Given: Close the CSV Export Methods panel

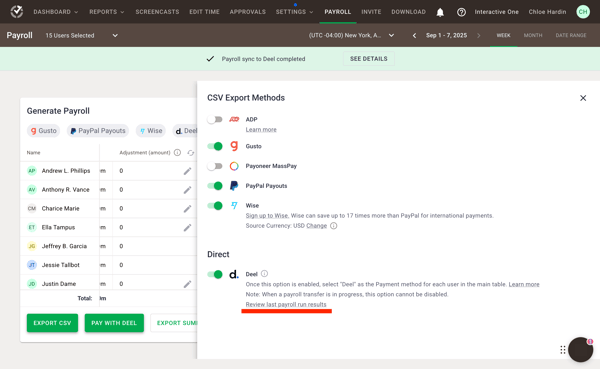Looking at the screenshot, I should point(583,98).
